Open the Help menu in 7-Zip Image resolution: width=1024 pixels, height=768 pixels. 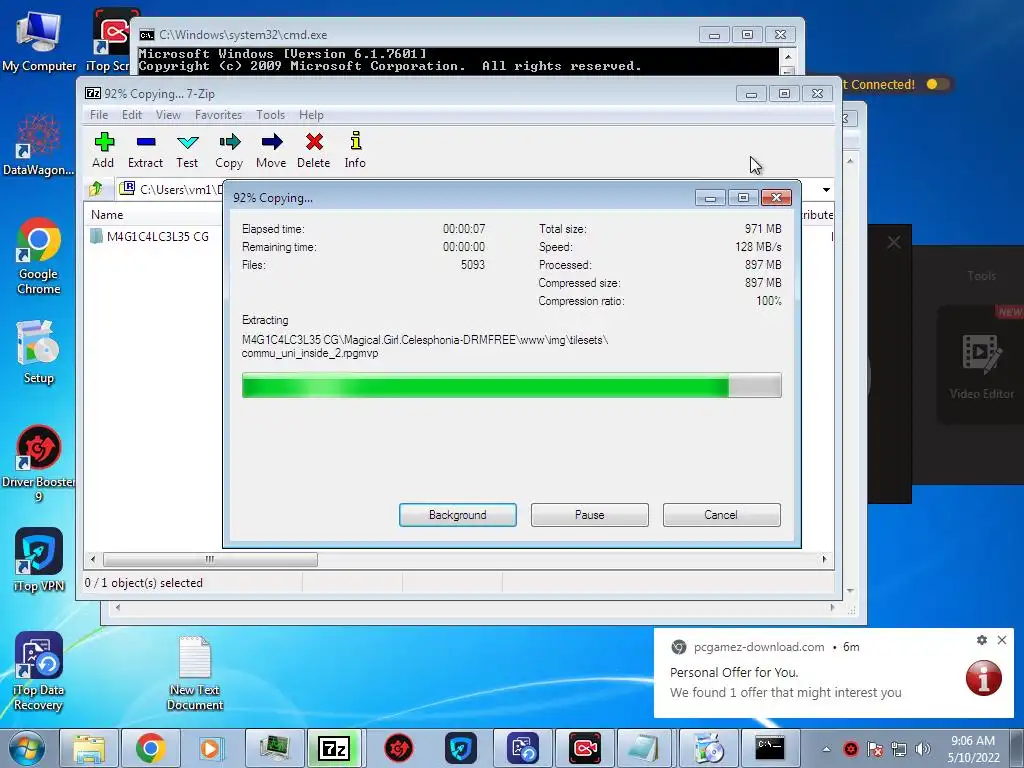311,115
